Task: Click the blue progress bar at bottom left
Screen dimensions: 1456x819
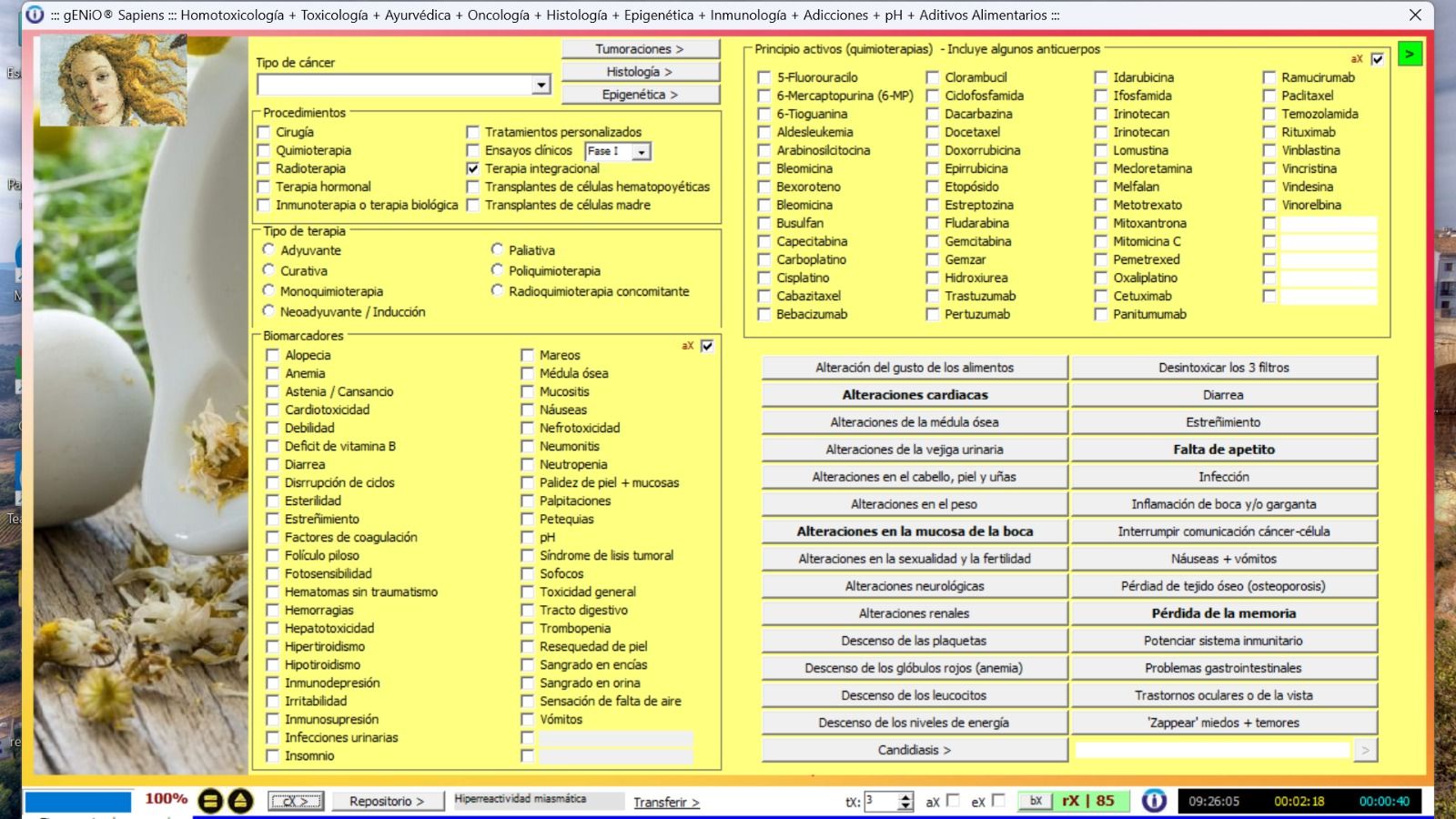Action: [x=77, y=802]
